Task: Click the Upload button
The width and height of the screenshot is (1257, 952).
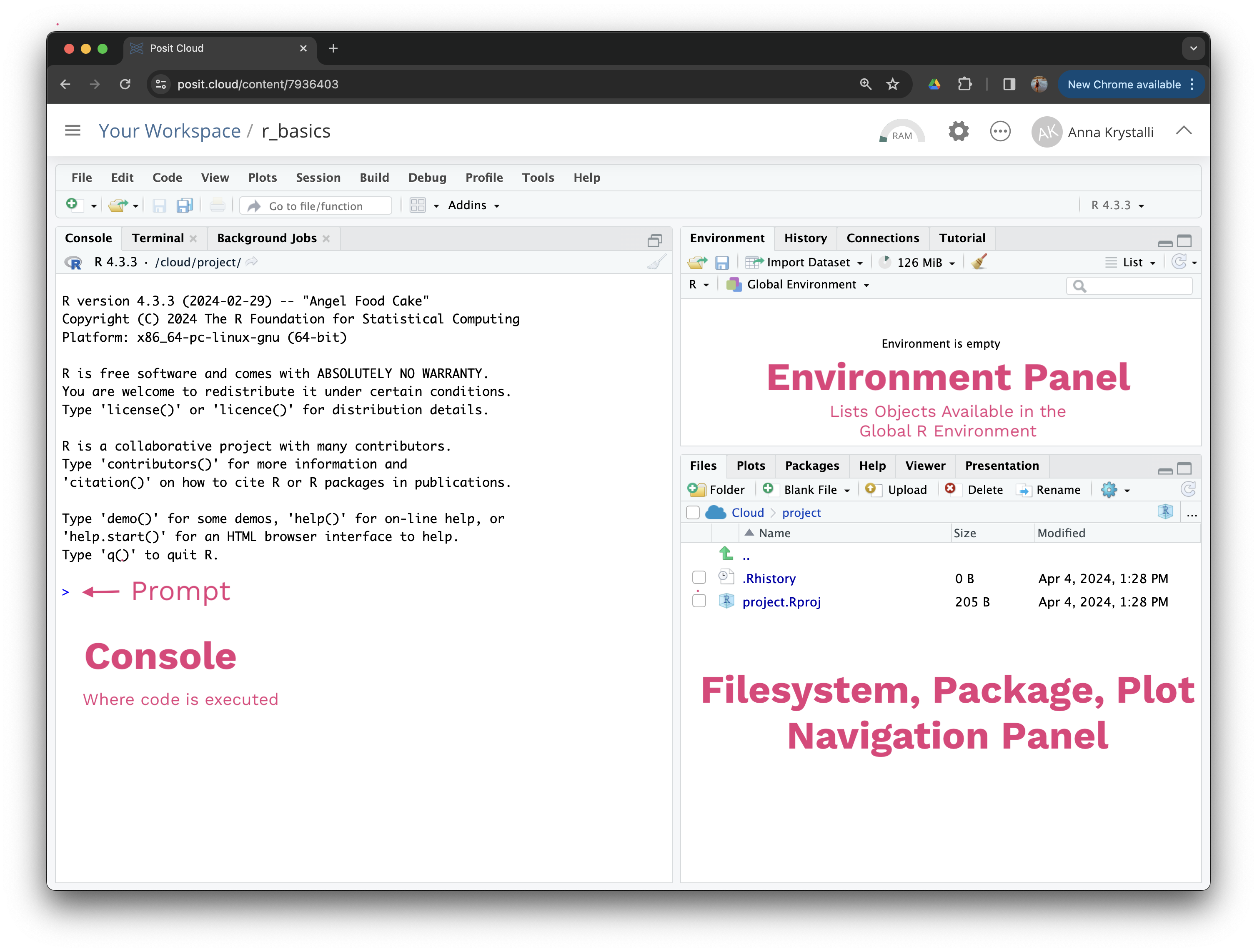Action: pyautogui.click(x=896, y=489)
